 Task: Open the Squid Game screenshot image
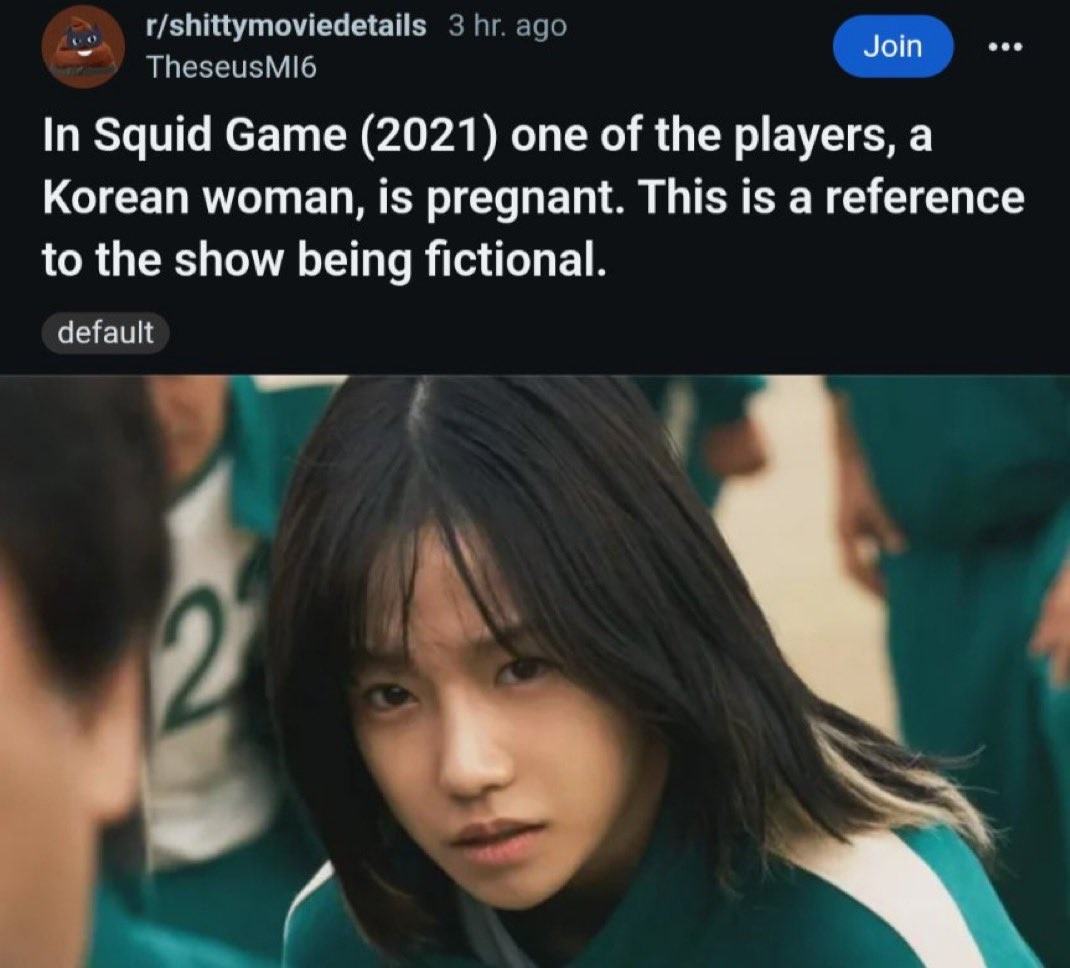coord(535,671)
